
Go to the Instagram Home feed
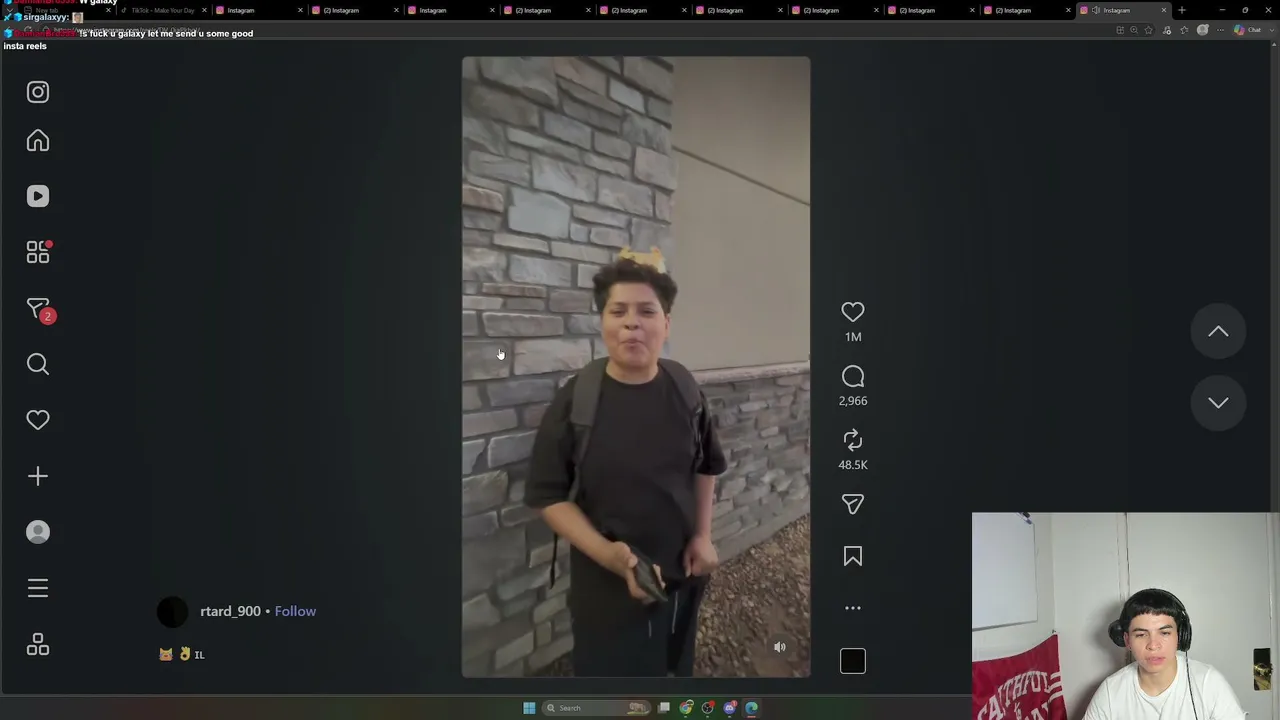click(x=38, y=141)
